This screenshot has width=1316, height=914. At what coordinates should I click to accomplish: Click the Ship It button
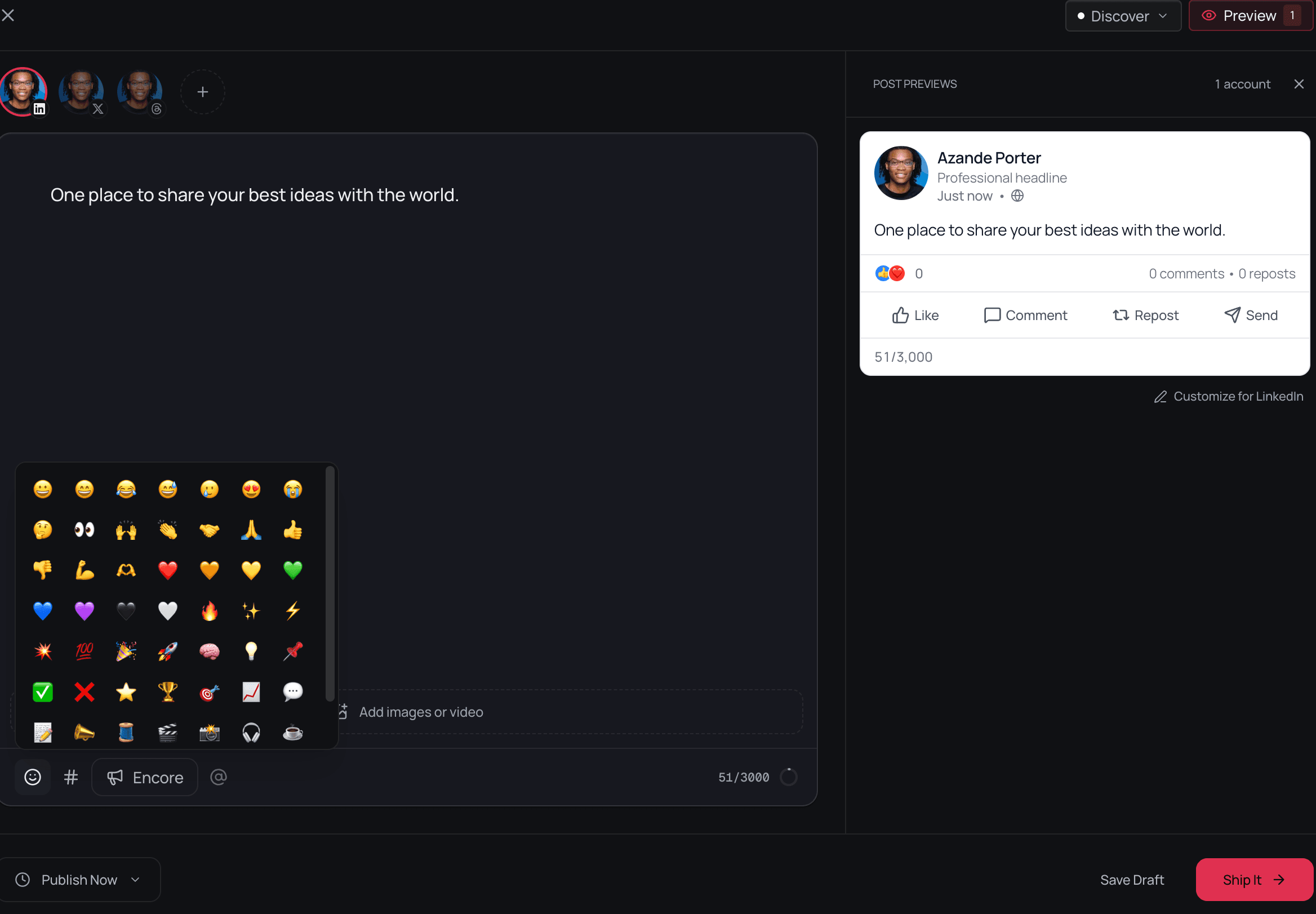pos(1254,879)
